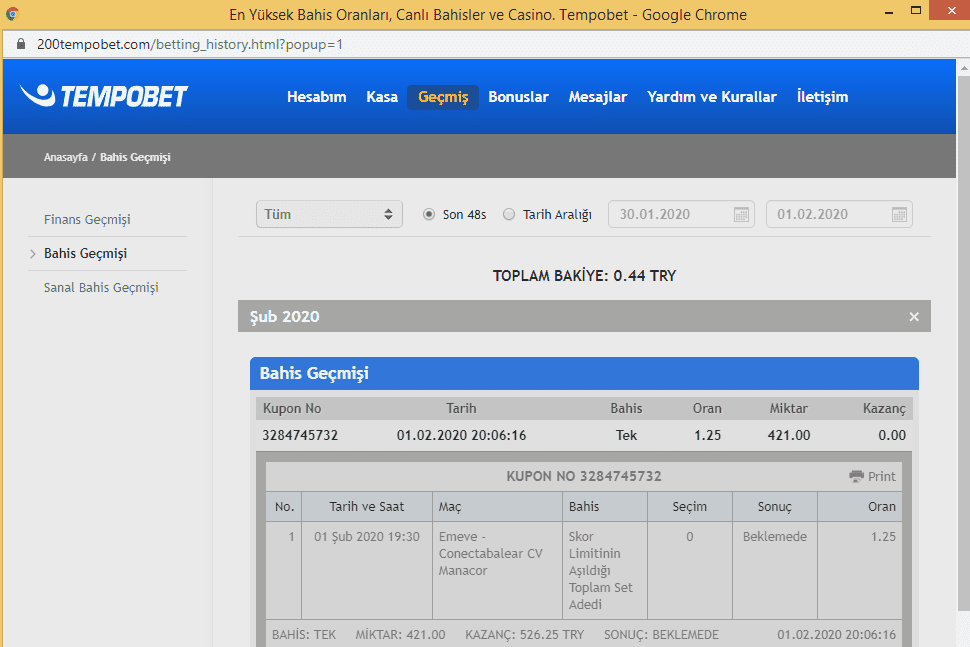Click the page vertical scrollbar

click(964, 343)
